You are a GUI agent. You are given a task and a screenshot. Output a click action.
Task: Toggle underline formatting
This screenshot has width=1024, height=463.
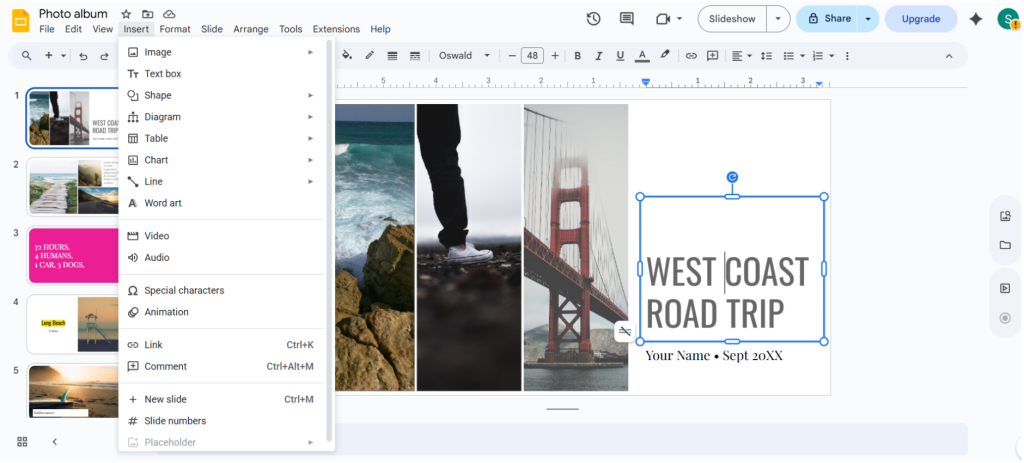click(620, 56)
